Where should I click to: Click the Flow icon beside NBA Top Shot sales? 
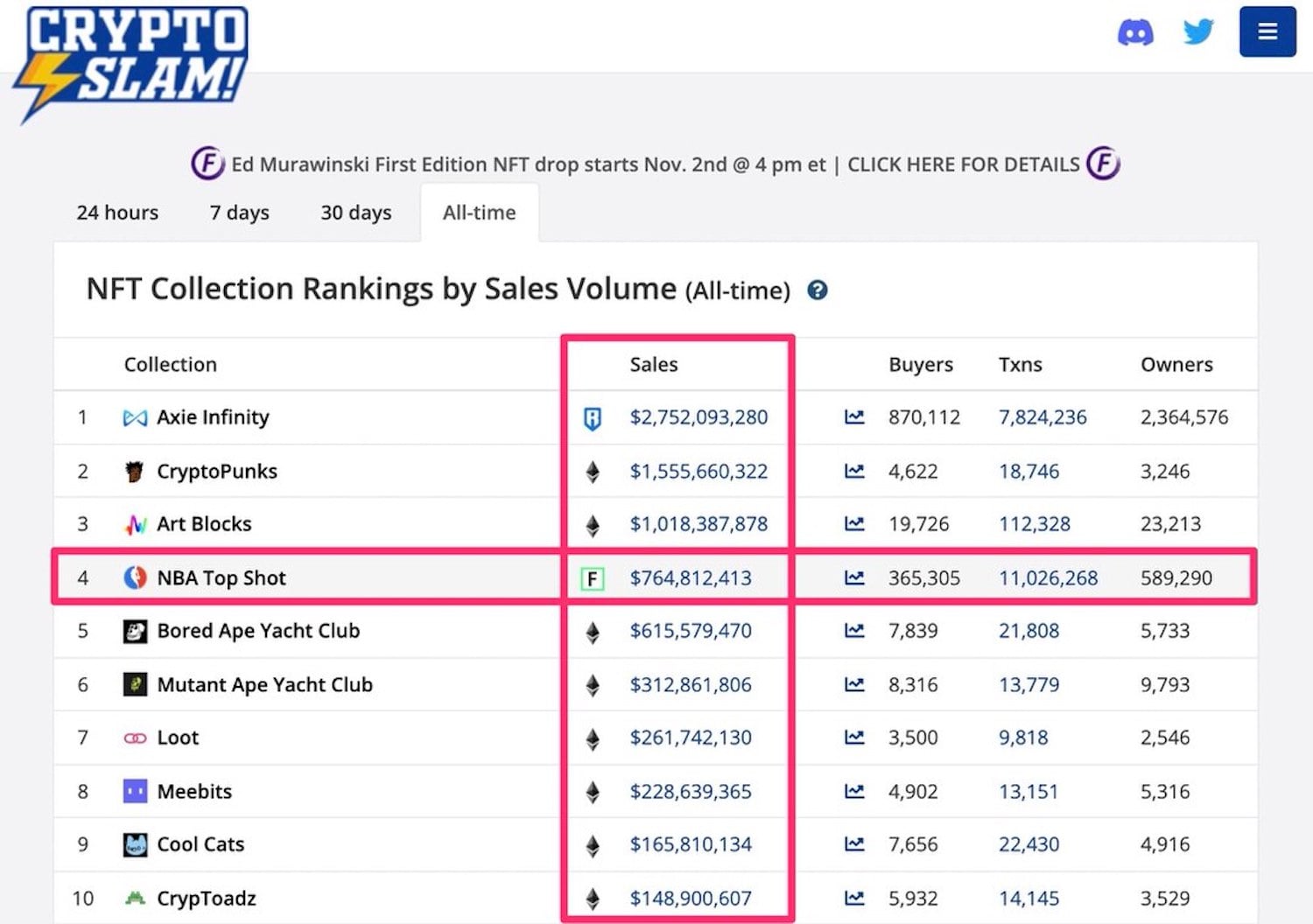tap(593, 578)
